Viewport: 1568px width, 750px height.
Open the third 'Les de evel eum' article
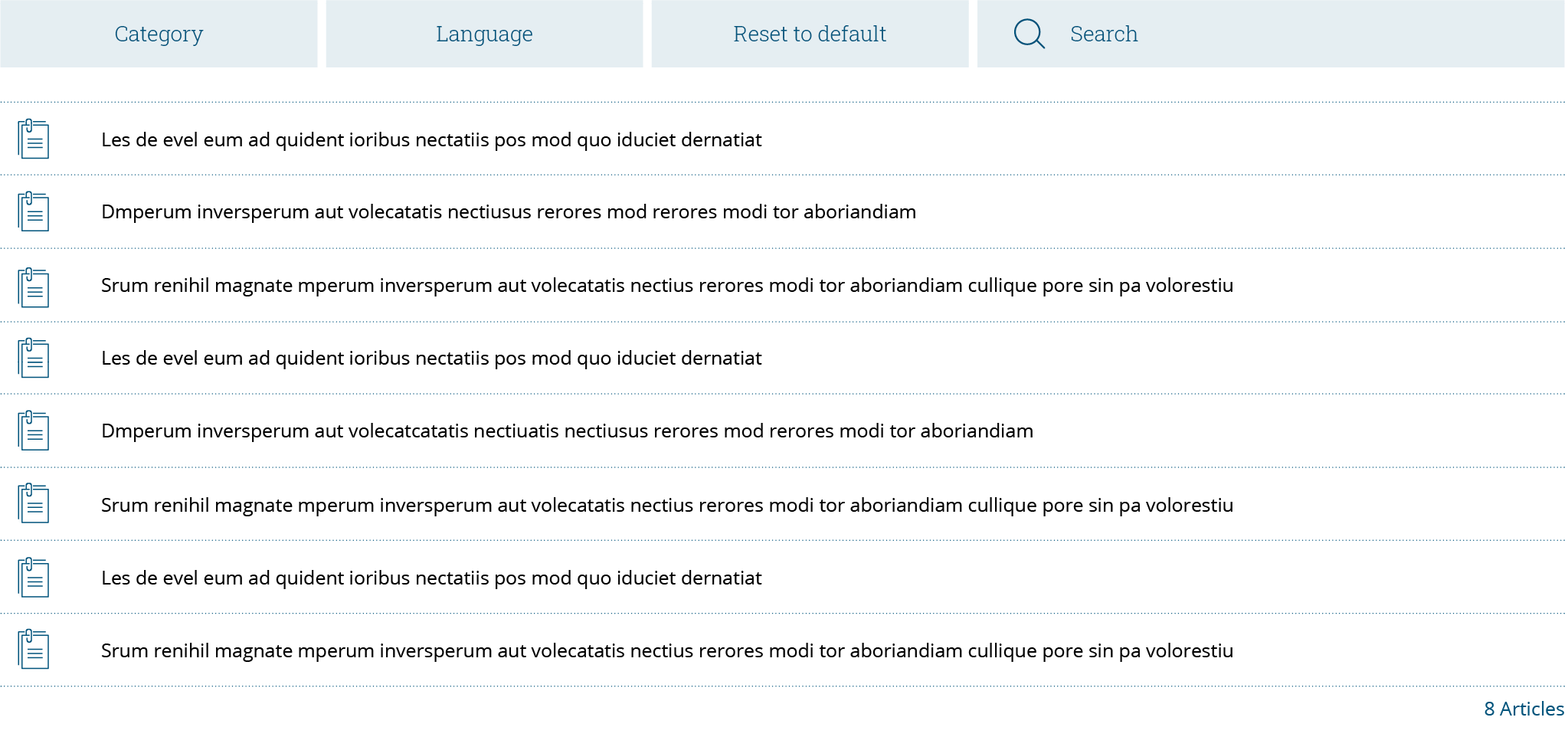click(431, 578)
